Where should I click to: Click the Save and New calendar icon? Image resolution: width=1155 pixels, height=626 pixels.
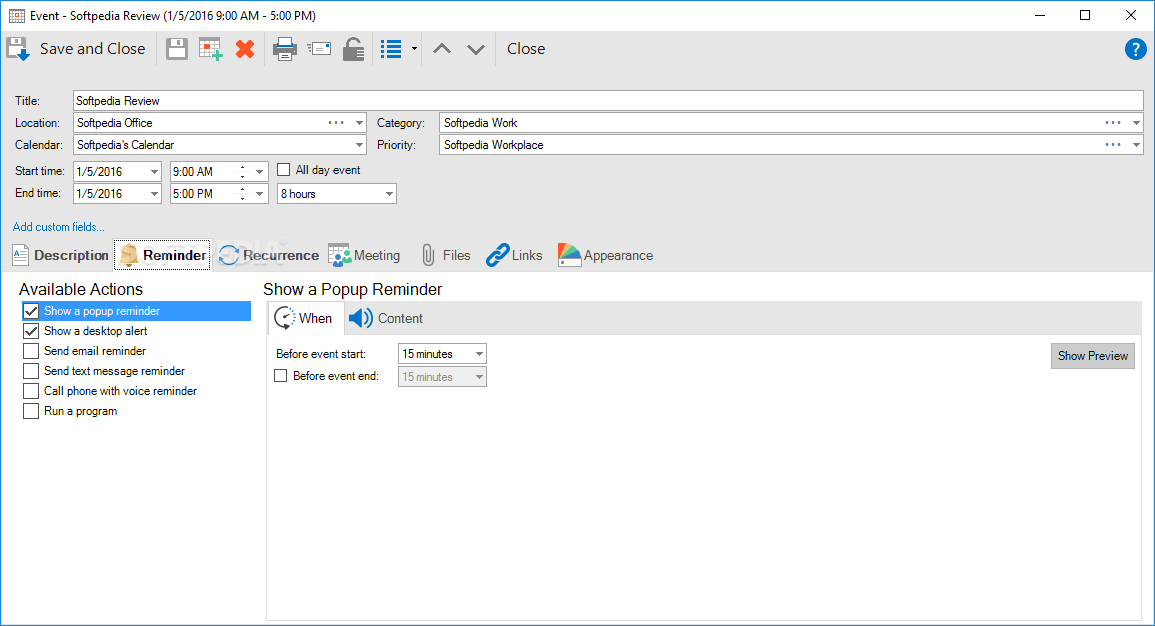211,49
